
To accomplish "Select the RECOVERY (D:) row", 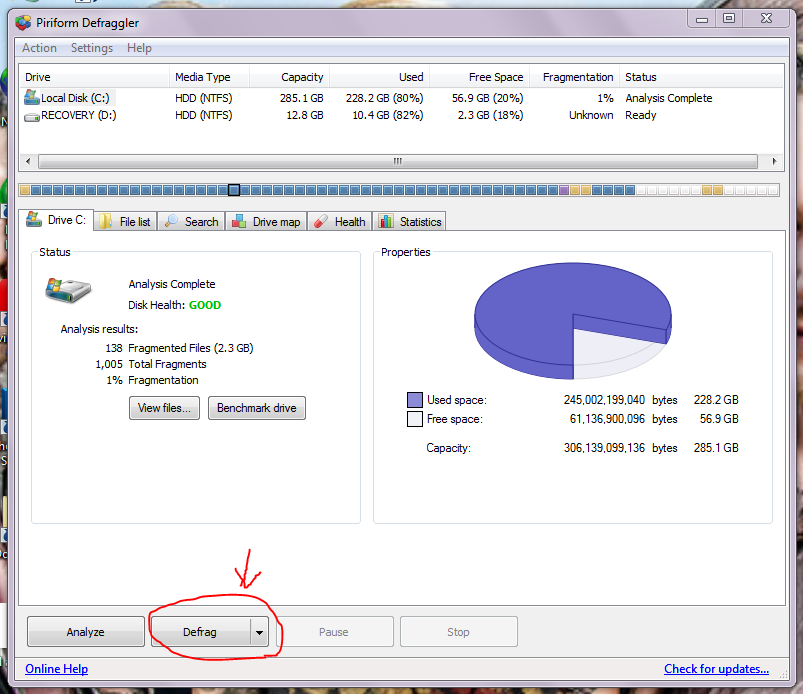I will (x=402, y=116).
